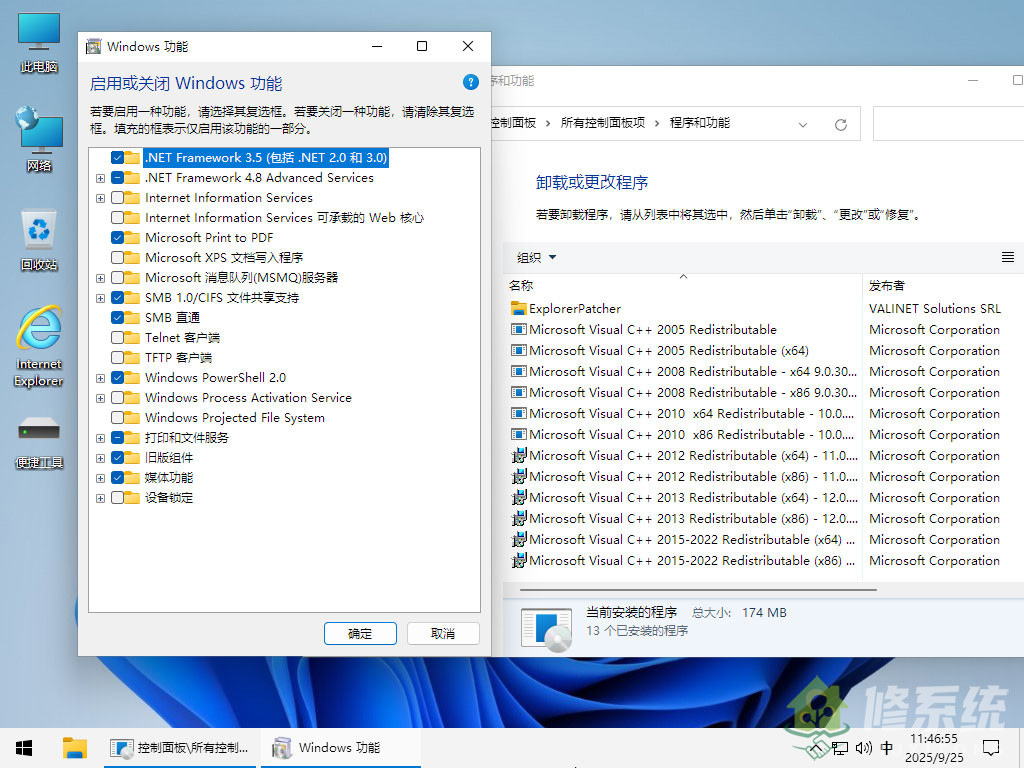The image size is (1024, 768).
Task: Open the Start menu on the taskbar
Action: pyautogui.click(x=22, y=747)
